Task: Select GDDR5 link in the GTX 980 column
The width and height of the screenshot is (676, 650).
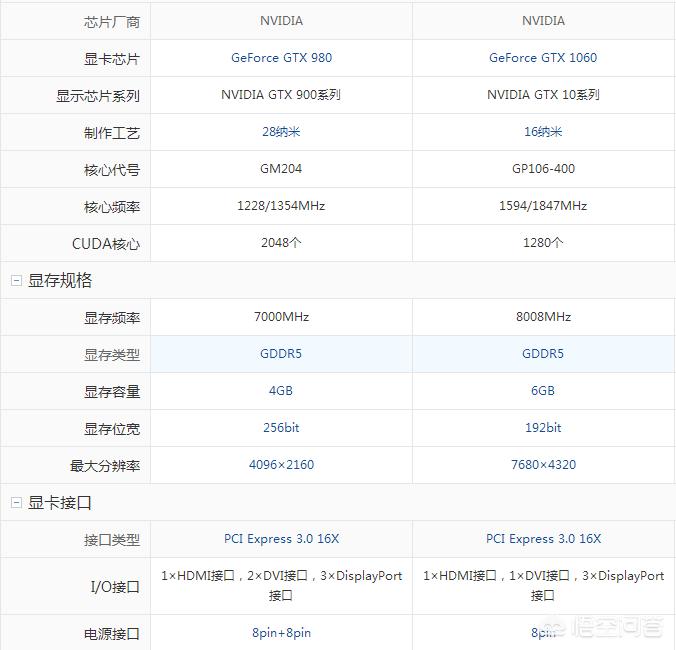Action: [x=281, y=354]
